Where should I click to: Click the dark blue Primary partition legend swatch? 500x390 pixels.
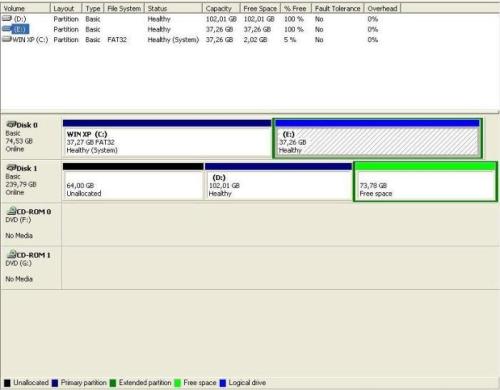pos(55,383)
